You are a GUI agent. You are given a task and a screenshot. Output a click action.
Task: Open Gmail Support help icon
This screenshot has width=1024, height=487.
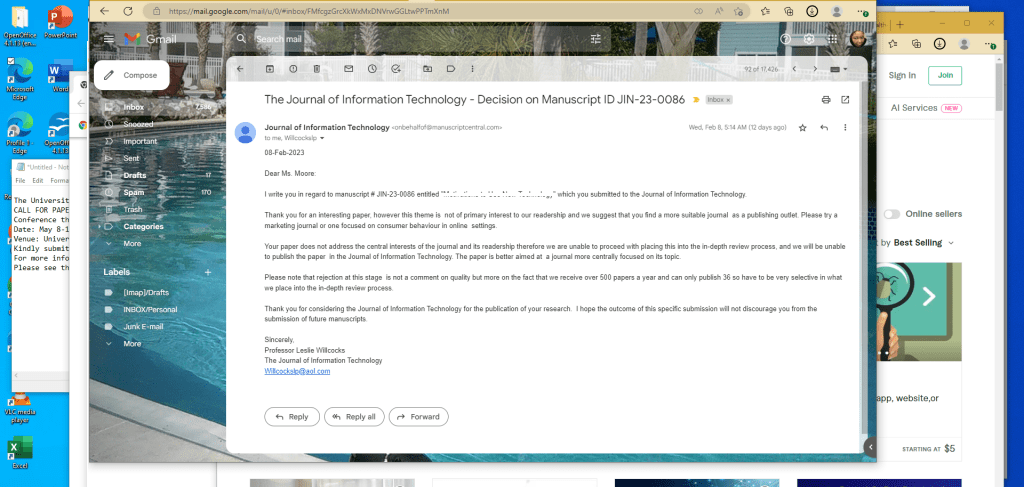tap(786, 39)
